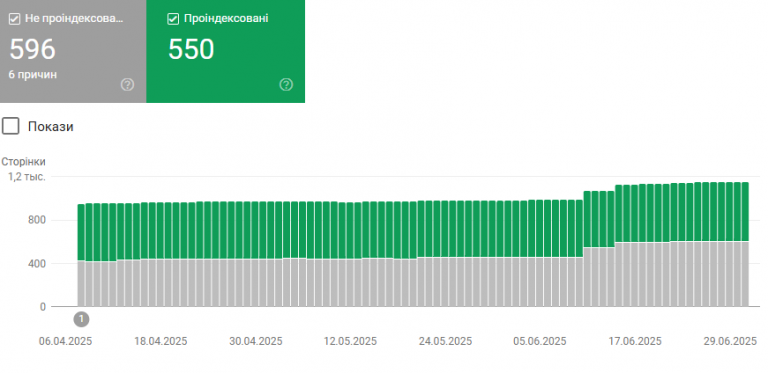Enable the 'Покази' checkbox
Viewport: 768px width, 373px height.
point(10,126)
